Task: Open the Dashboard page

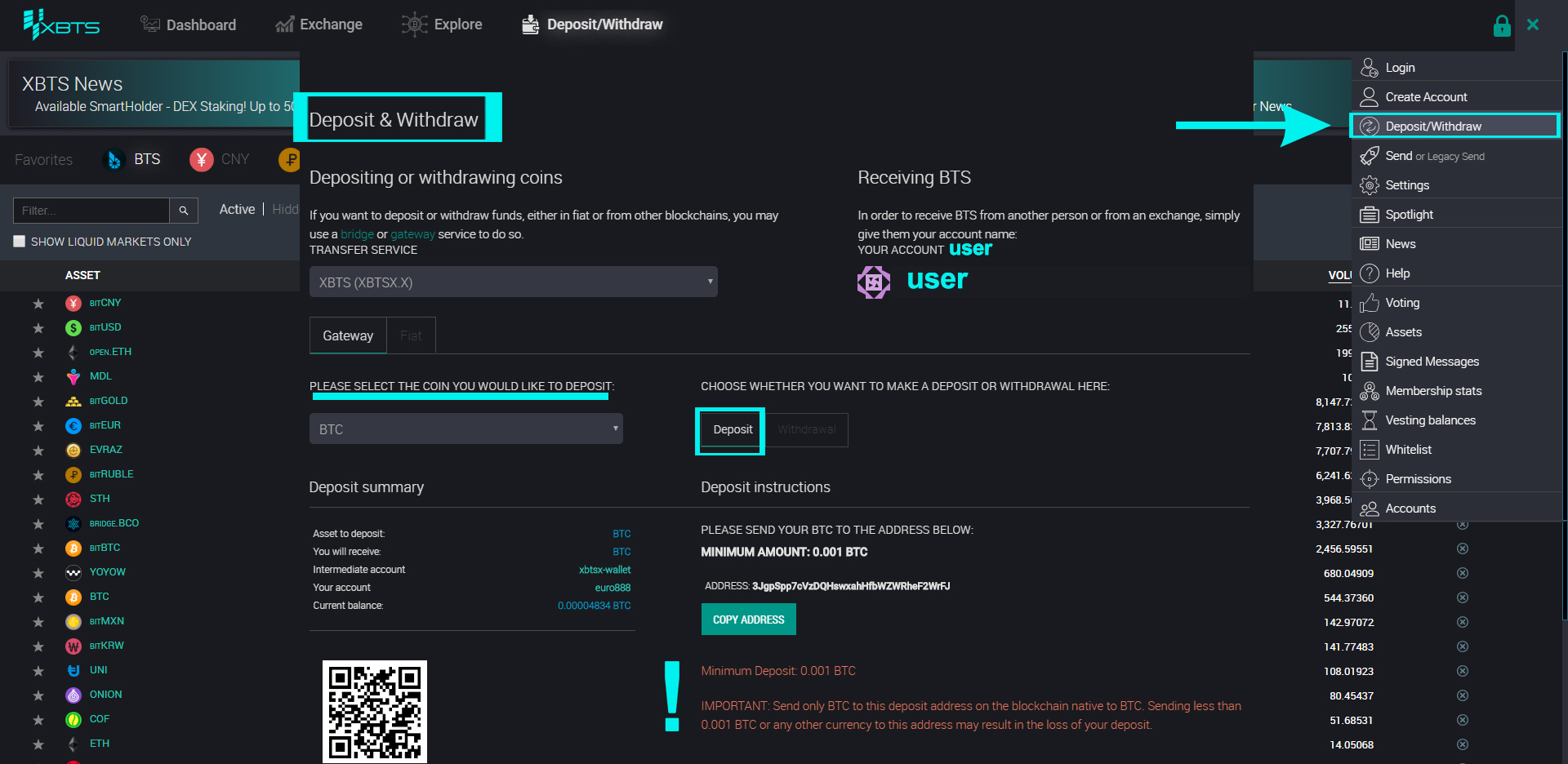Action: (x=188, y=24)
